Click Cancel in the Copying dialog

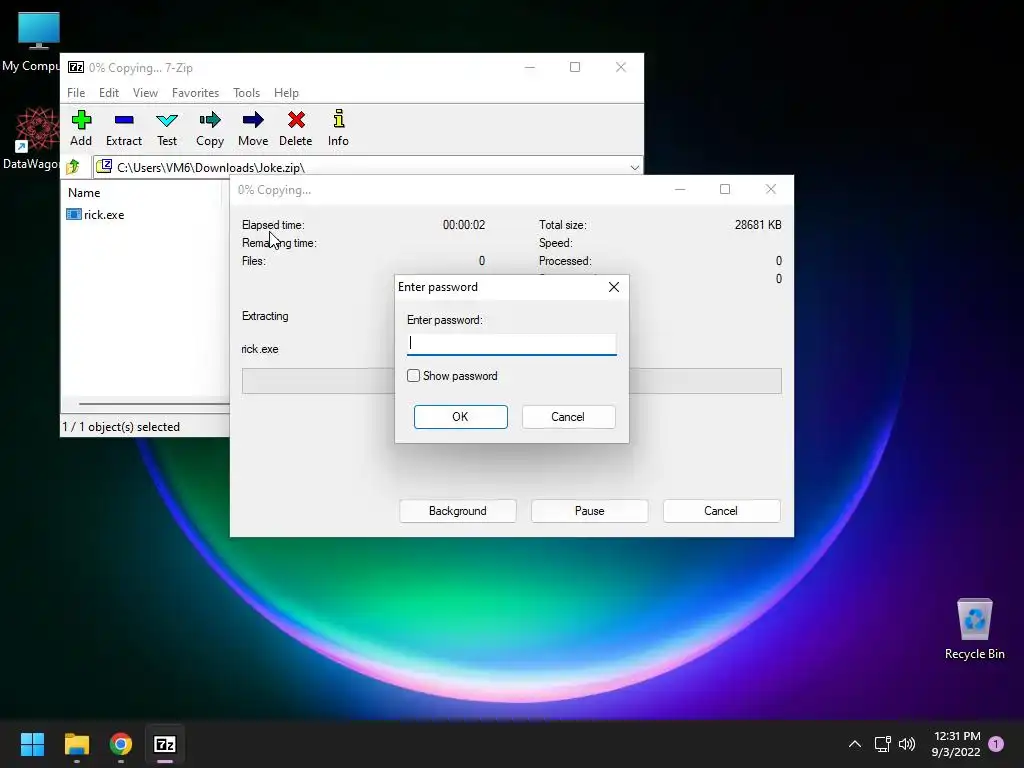(721, 511)
